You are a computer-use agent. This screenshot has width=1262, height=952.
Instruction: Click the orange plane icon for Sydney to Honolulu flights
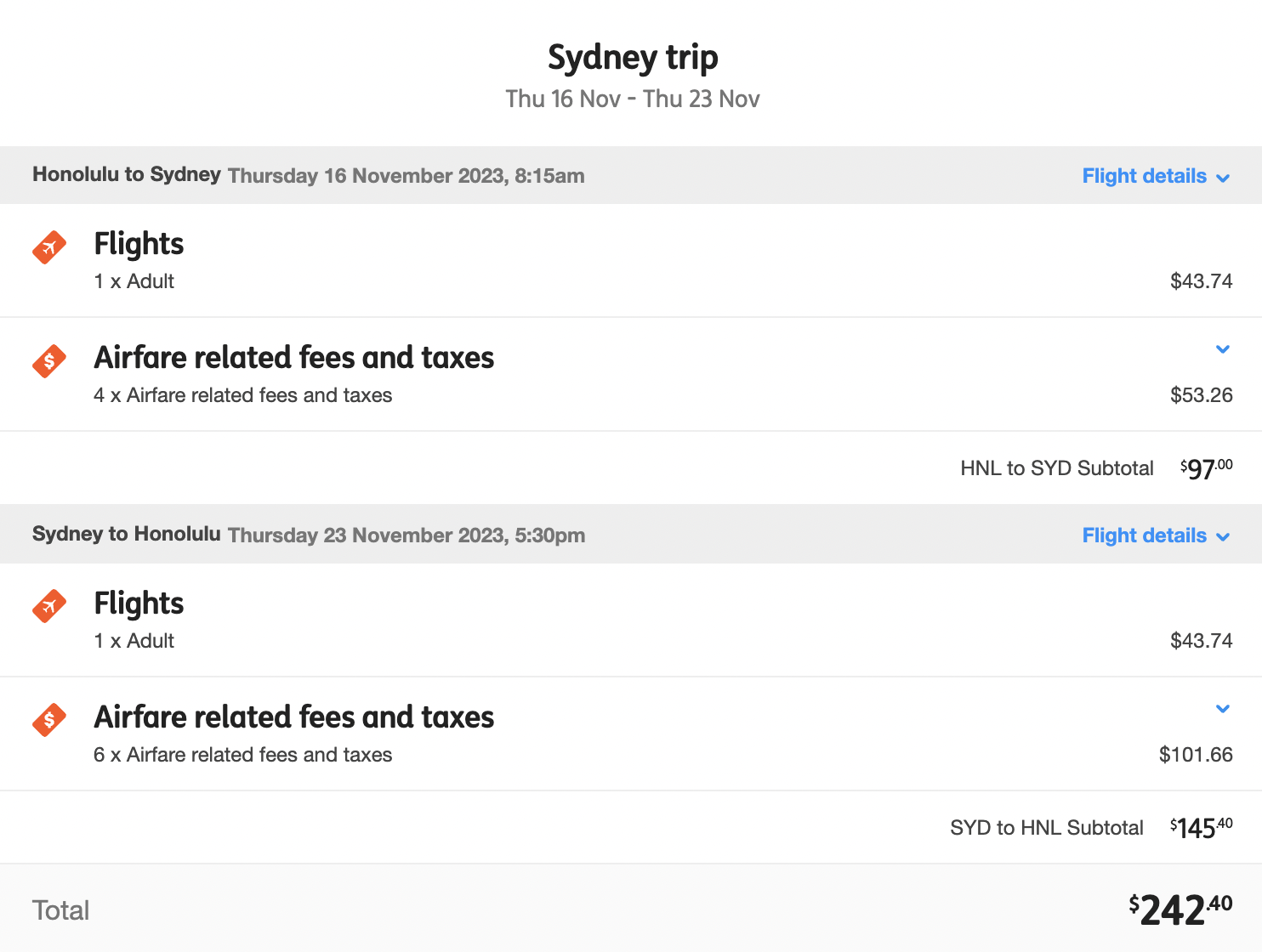(x=49, y=606)
